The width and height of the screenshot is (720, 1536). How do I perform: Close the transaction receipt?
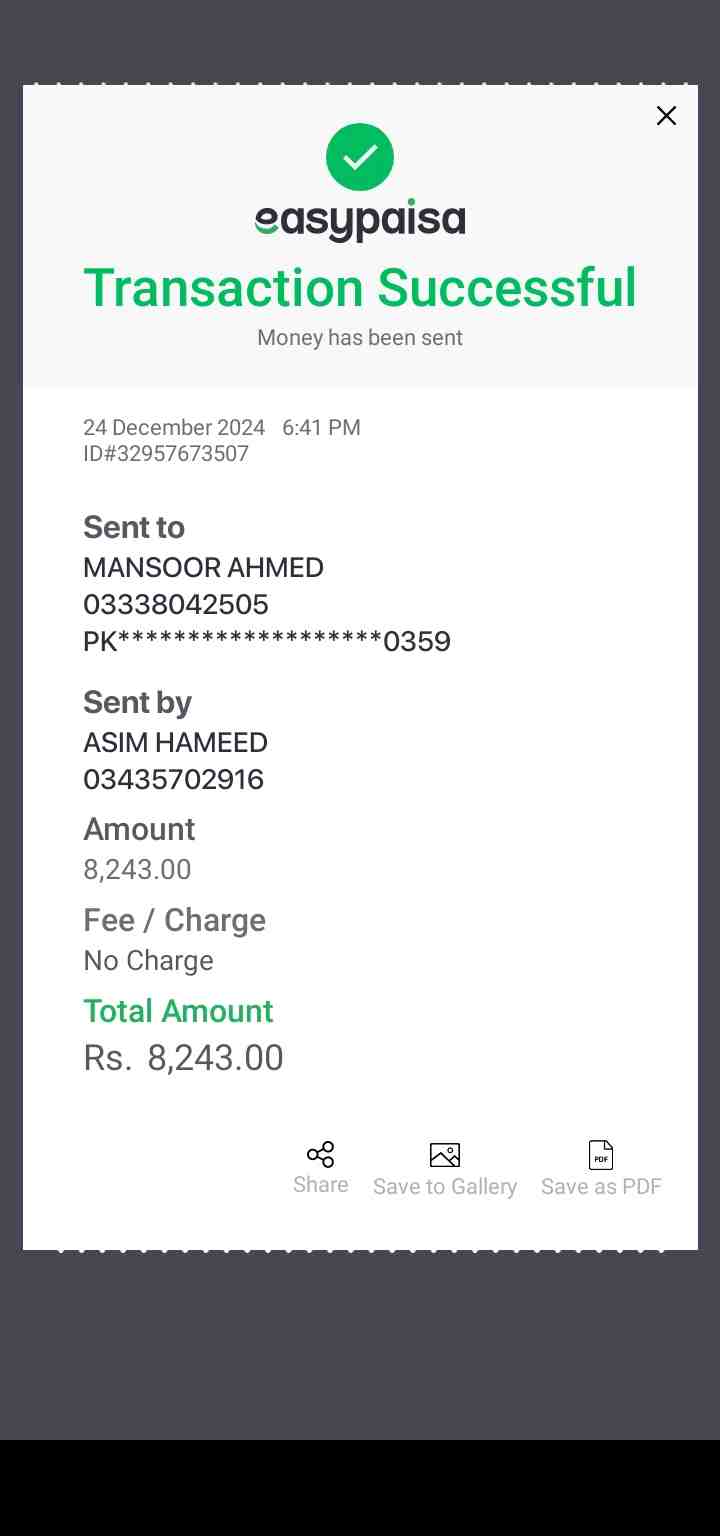click(x=666, y=116)
